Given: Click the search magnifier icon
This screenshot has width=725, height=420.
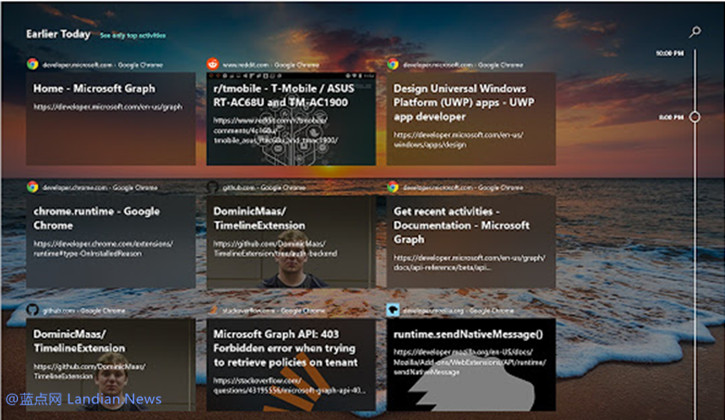Looking at the screenshot, I should [695, 32].
